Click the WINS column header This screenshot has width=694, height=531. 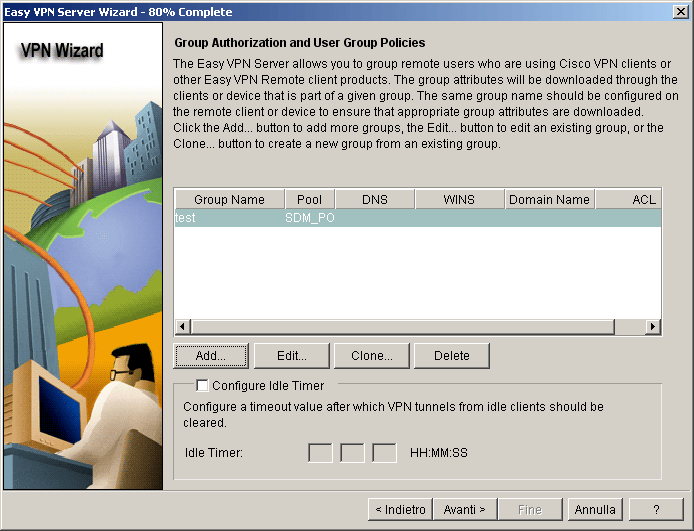pos(459,200)
